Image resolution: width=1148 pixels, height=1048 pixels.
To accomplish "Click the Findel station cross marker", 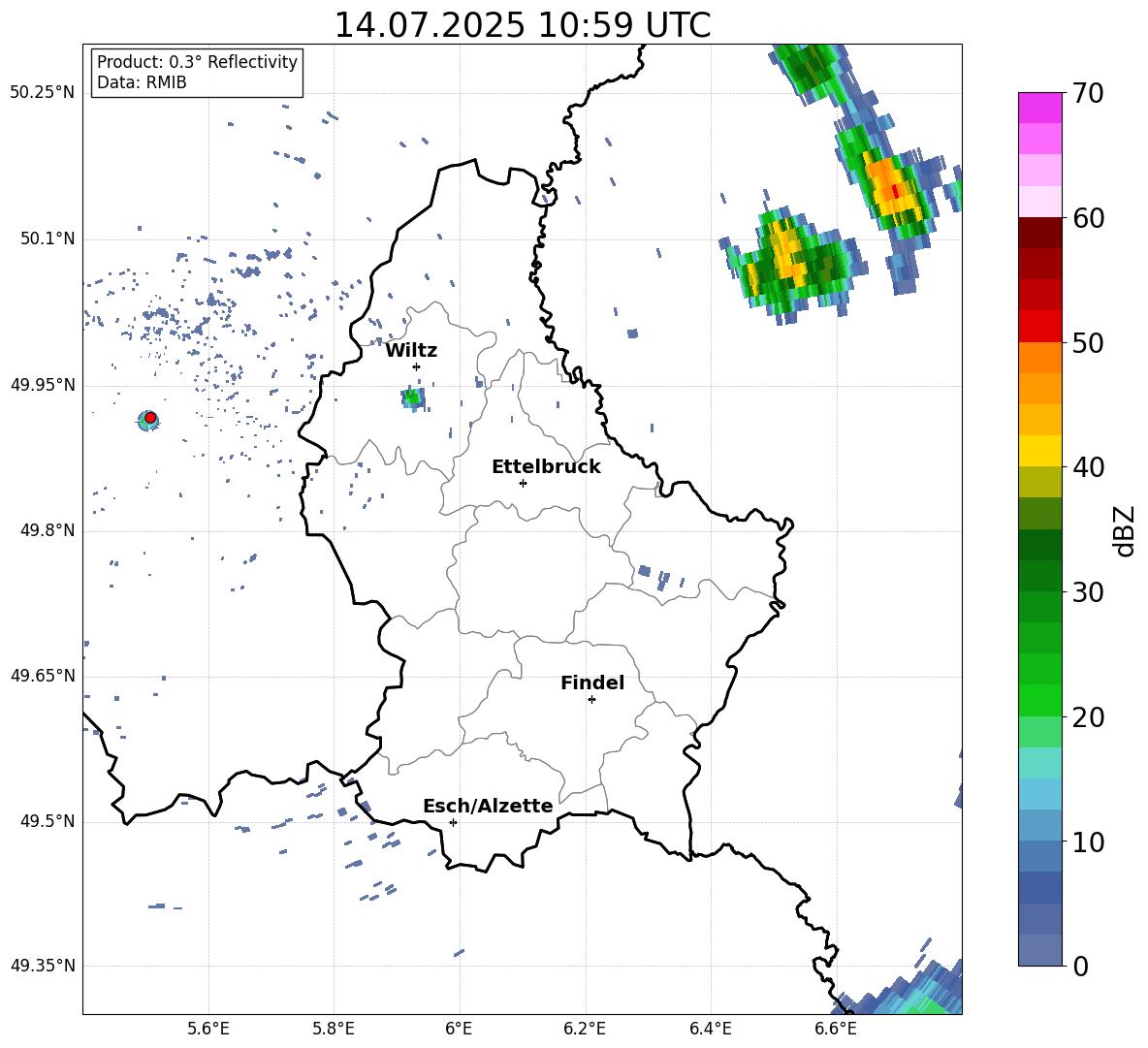I will tap(591, 700).
